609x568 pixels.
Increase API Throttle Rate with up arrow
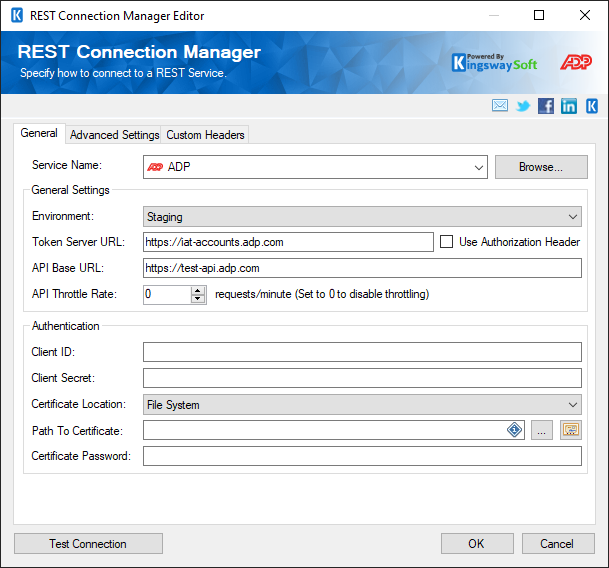pyautogui.click(x=198, y=290)
